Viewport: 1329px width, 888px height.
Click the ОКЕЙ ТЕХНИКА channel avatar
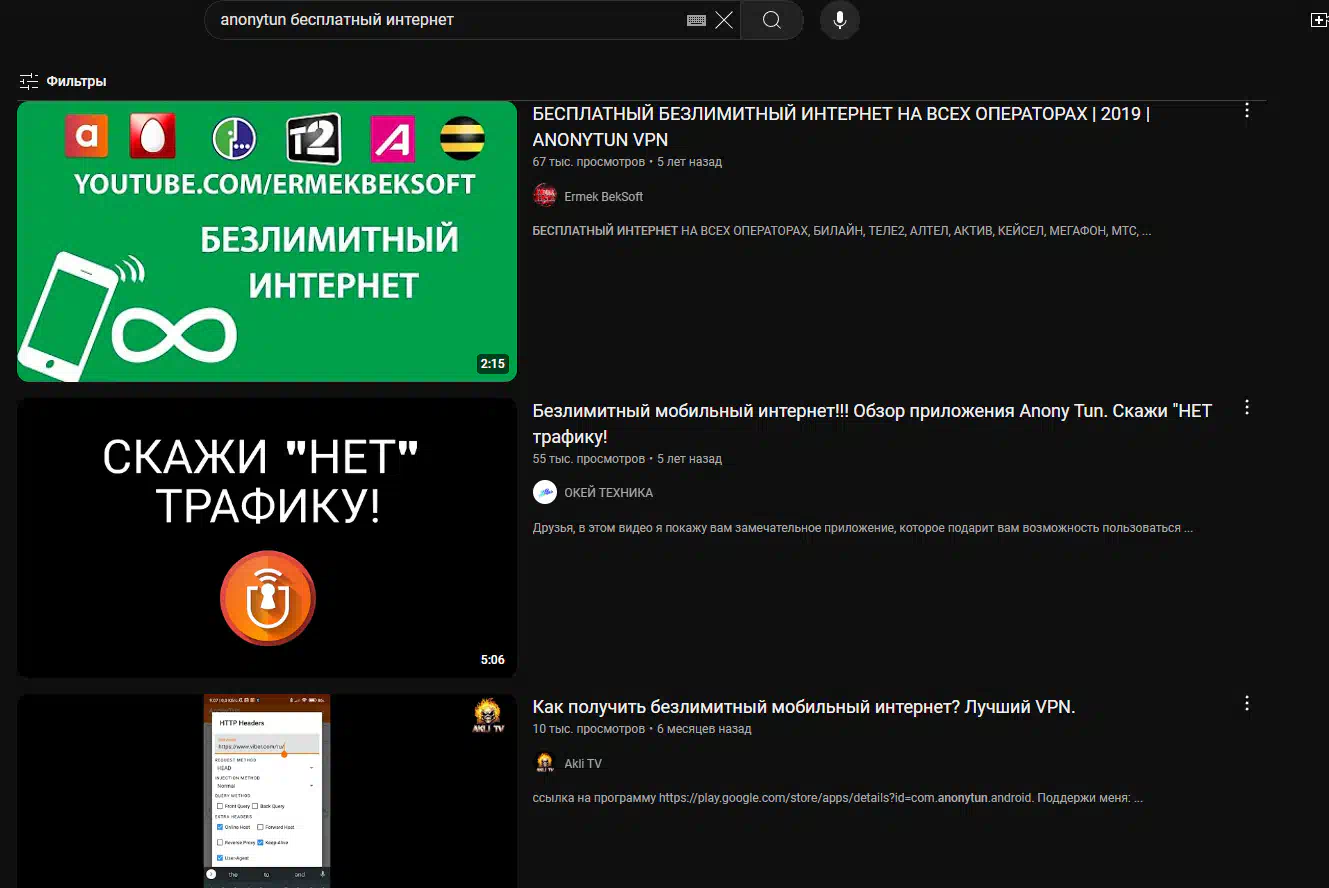tap(545, 492)
